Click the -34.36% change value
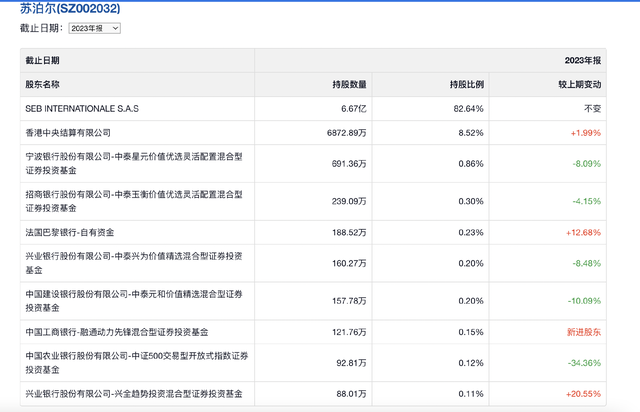 click(x=584, y=363)
